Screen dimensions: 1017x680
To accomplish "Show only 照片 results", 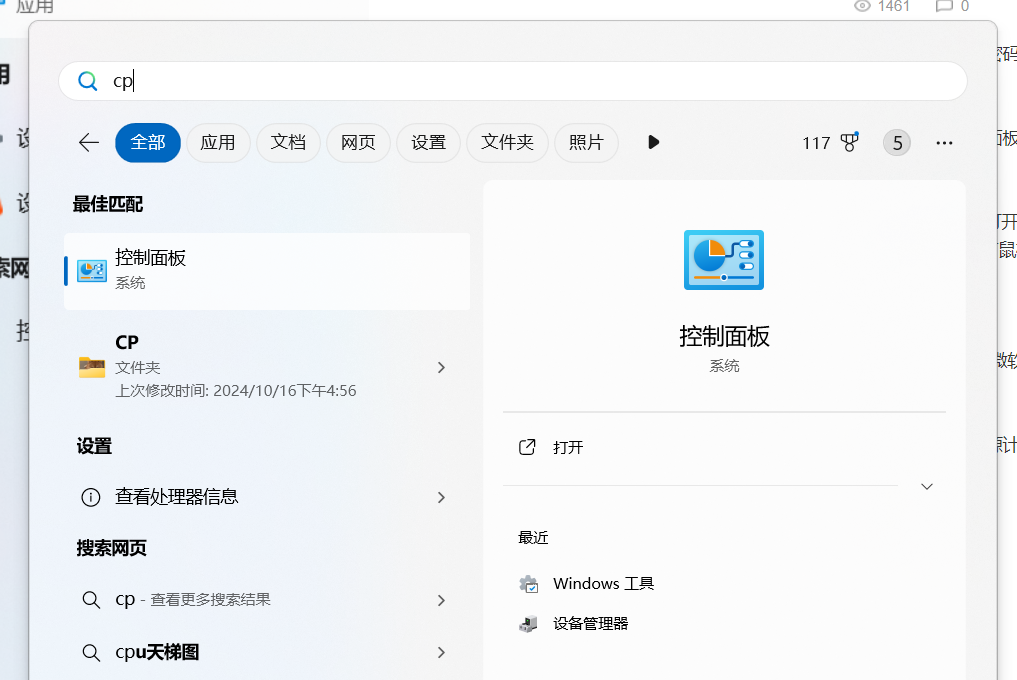I will (x=586, y=143).
